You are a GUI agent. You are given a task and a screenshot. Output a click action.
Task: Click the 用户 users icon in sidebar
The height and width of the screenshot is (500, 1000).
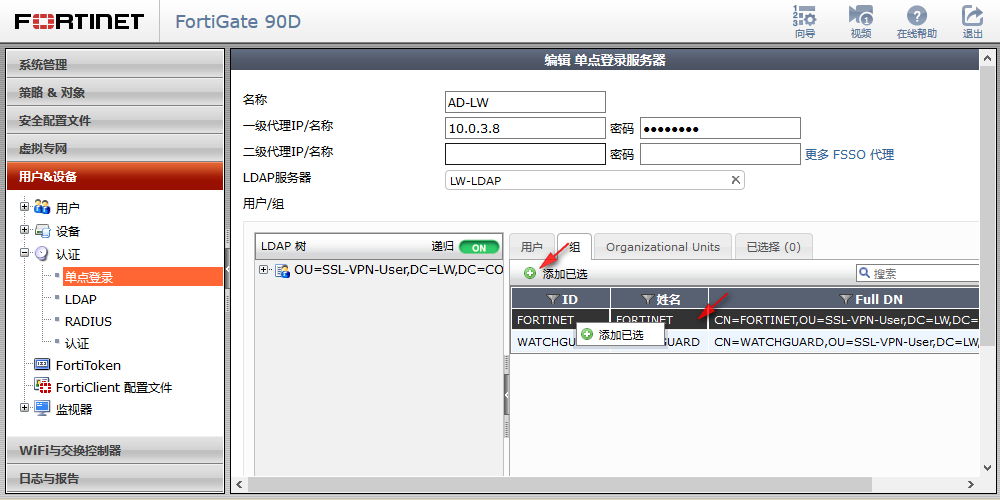(x=42, y=207)
